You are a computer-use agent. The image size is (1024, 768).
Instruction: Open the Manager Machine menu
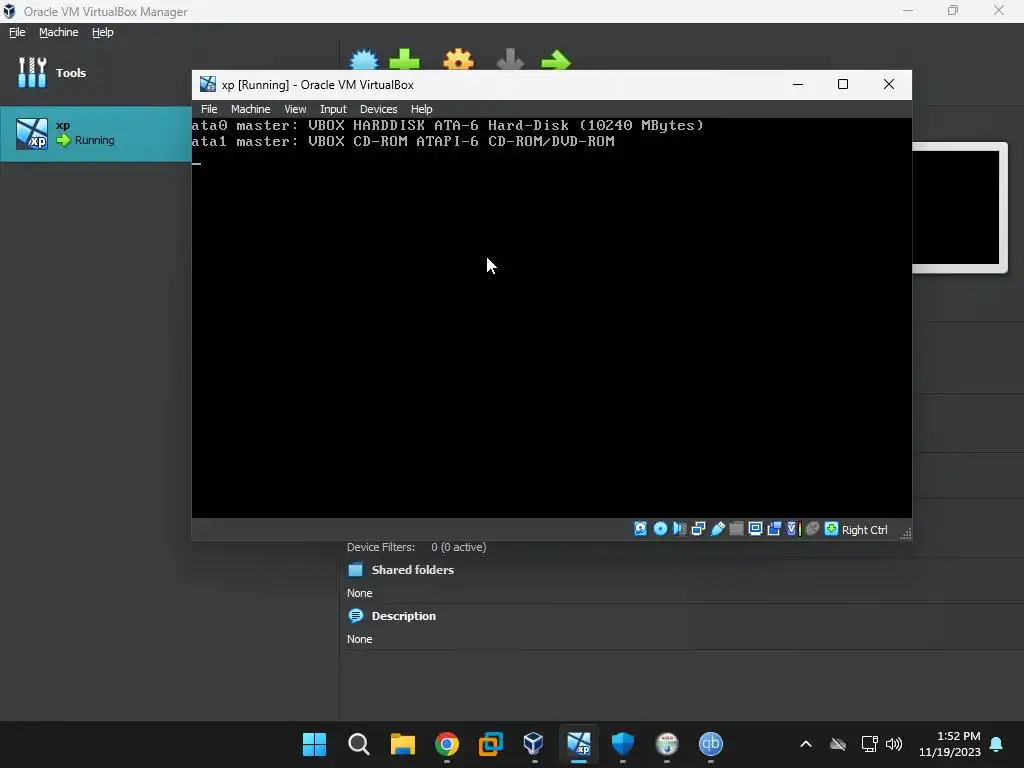58,32
